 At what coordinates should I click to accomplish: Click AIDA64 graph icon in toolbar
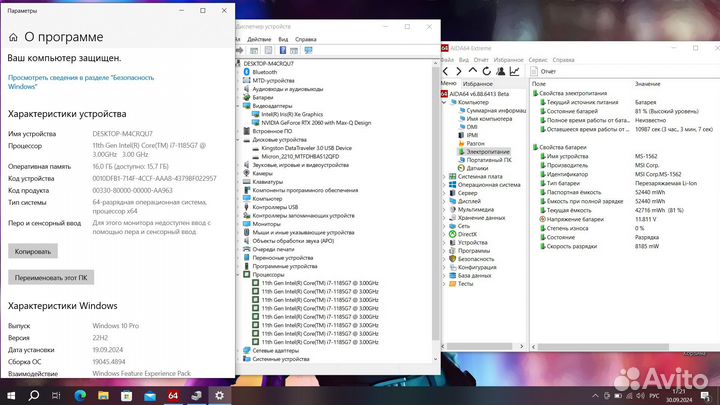click(514, 71)
